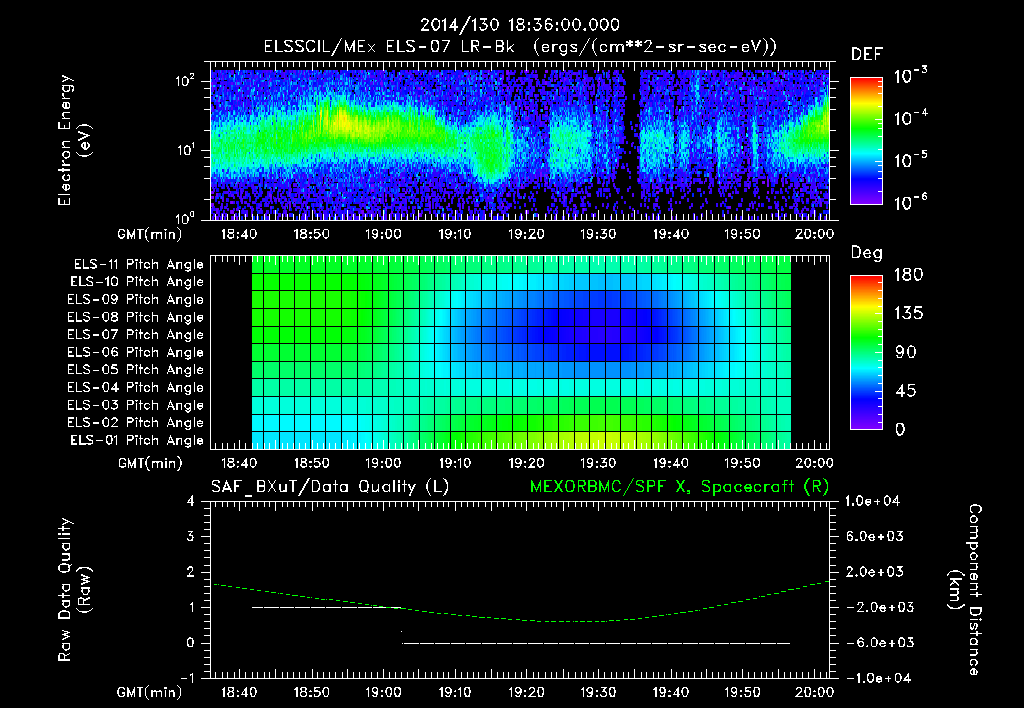This screenshot has width=1024, height=708.
Task: Click the Deg color bar label
Action: pyautogui.click(x=867, y=253)
